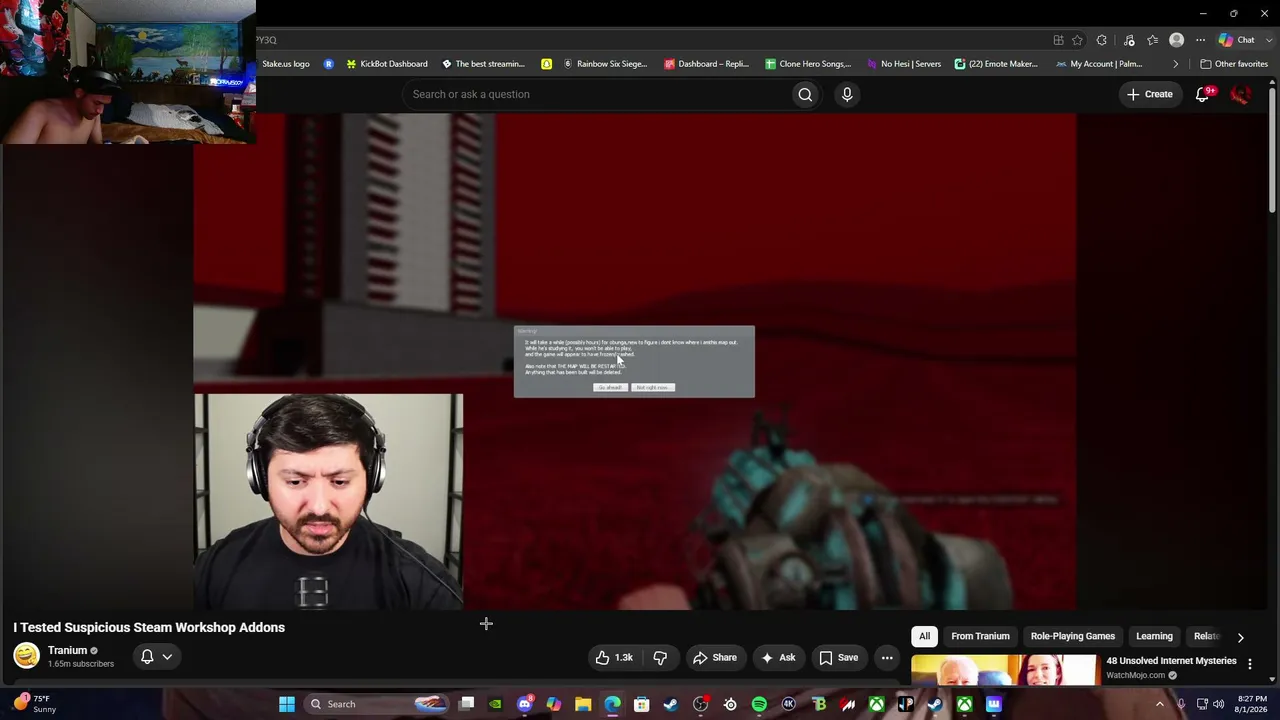Select the From Tranium filter chip
The height and width of the screenshot is (720, 1280).
coord(980,636)
